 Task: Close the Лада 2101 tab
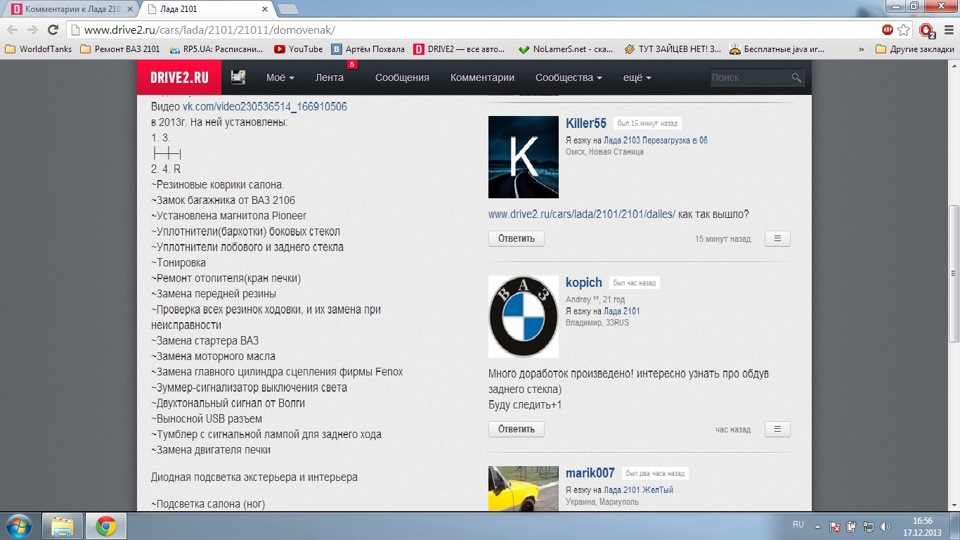(x=264, y=9)
